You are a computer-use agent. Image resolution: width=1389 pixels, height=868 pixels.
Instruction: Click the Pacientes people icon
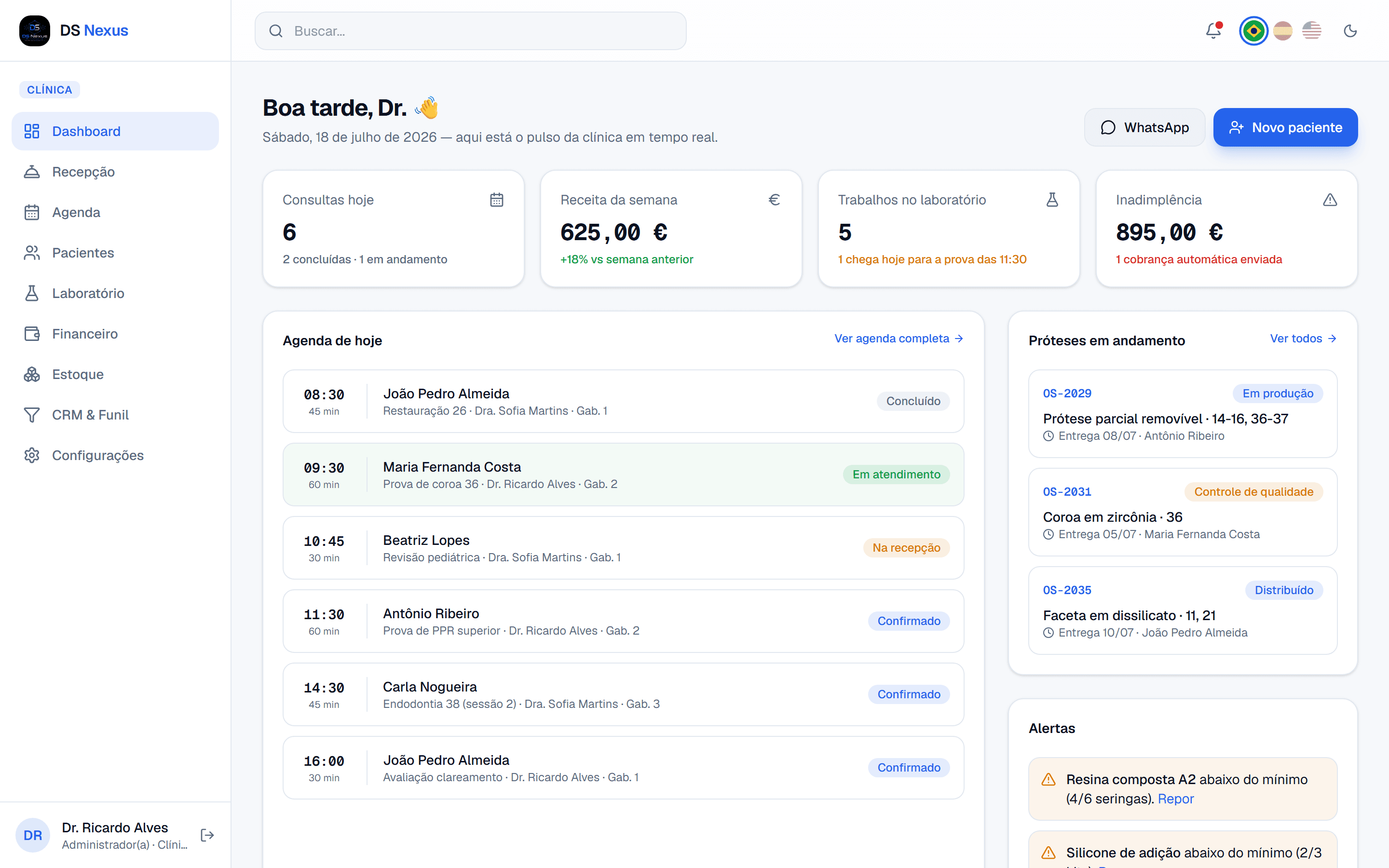click(32, 253)
